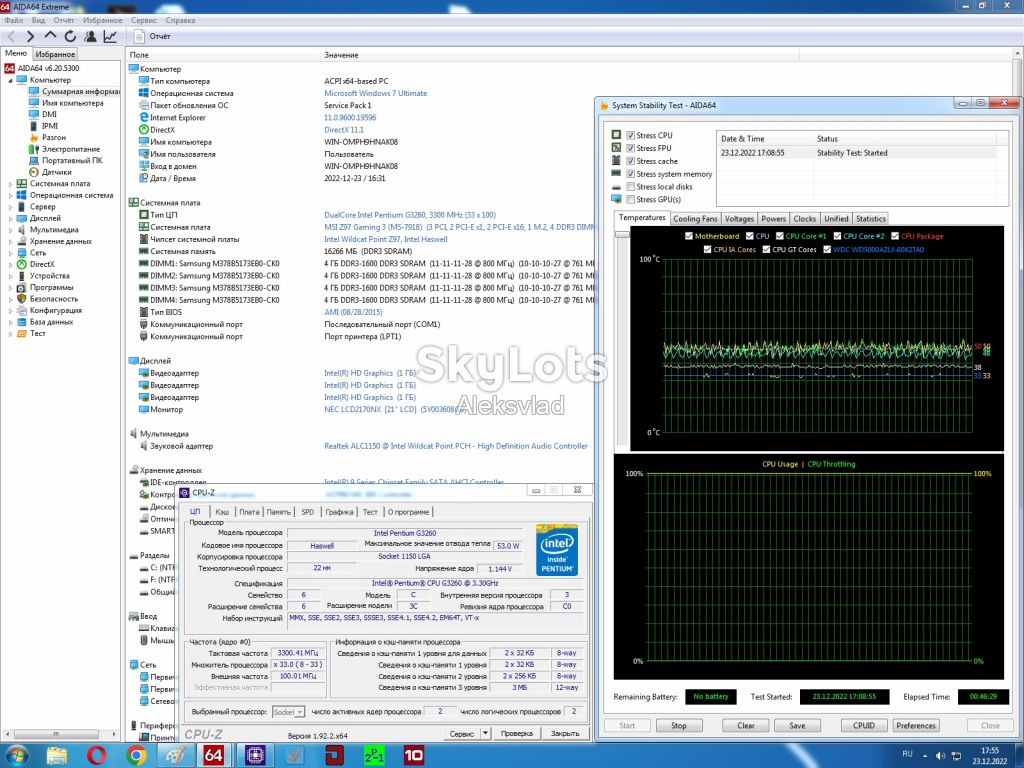Click the refresh icon in the AIDA64 toolbar
The image size is (1024, 768).
71,37
